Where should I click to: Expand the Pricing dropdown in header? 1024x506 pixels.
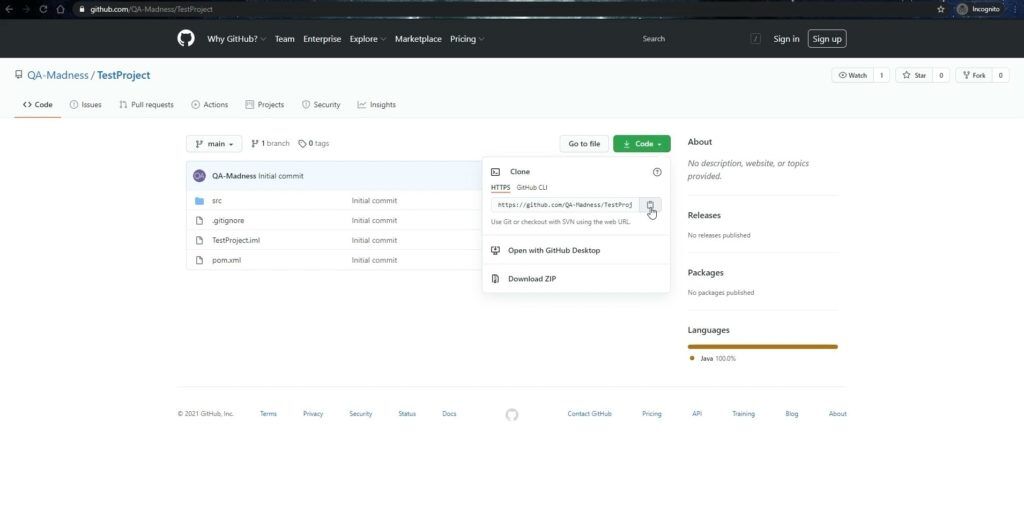coord(467,39)
